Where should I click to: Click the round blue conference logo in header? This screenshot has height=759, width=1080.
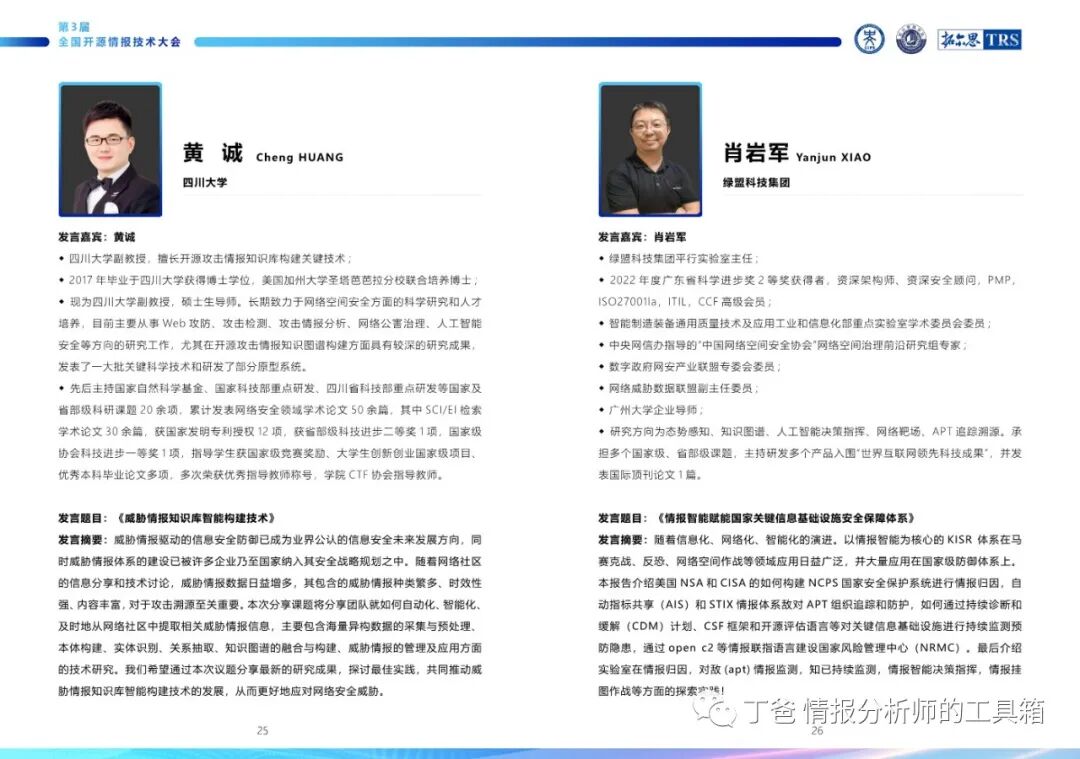[x=869, y=39]
